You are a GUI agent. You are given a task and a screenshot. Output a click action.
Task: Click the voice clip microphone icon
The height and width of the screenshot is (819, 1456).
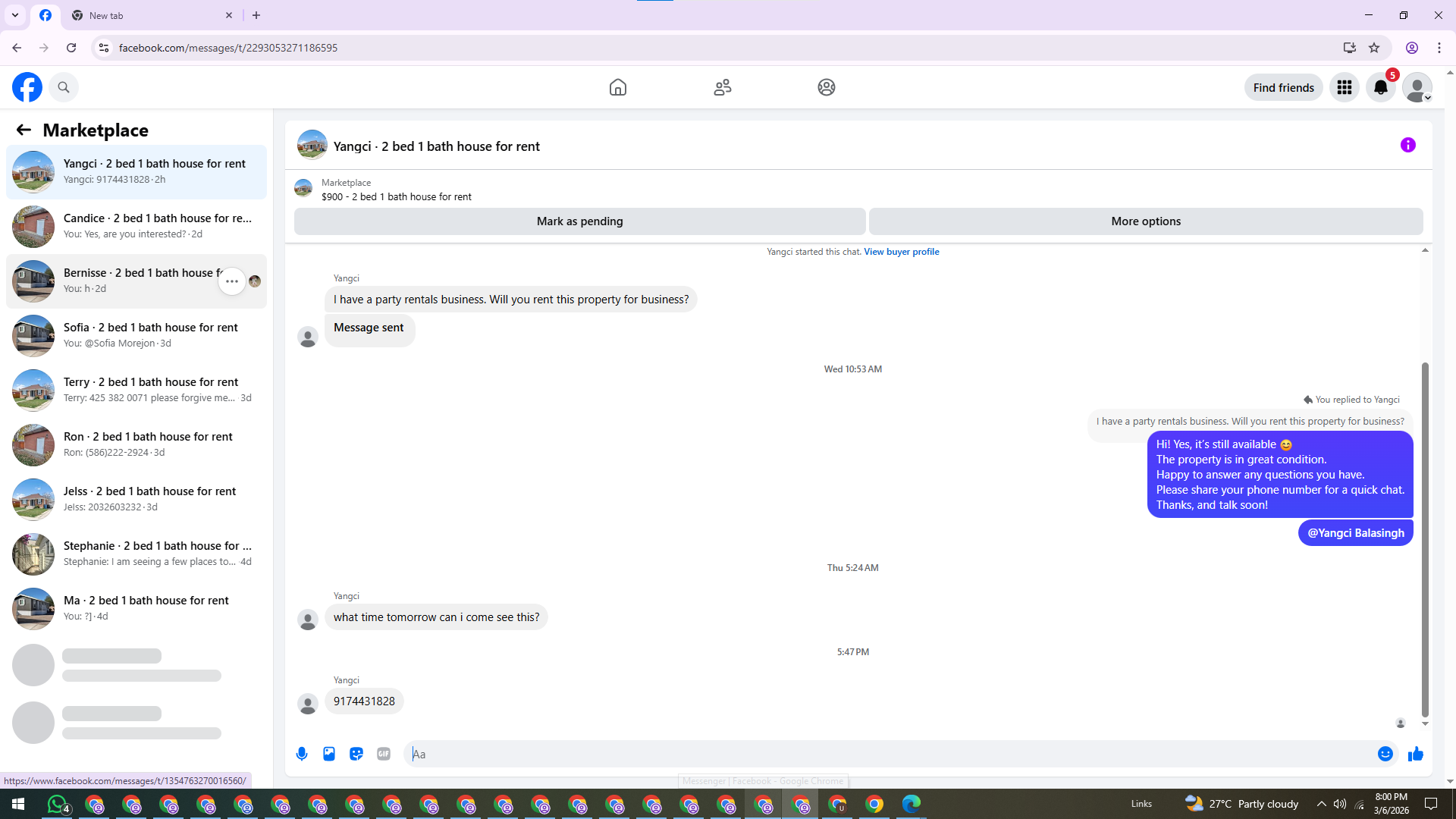[x=302, y=754]
